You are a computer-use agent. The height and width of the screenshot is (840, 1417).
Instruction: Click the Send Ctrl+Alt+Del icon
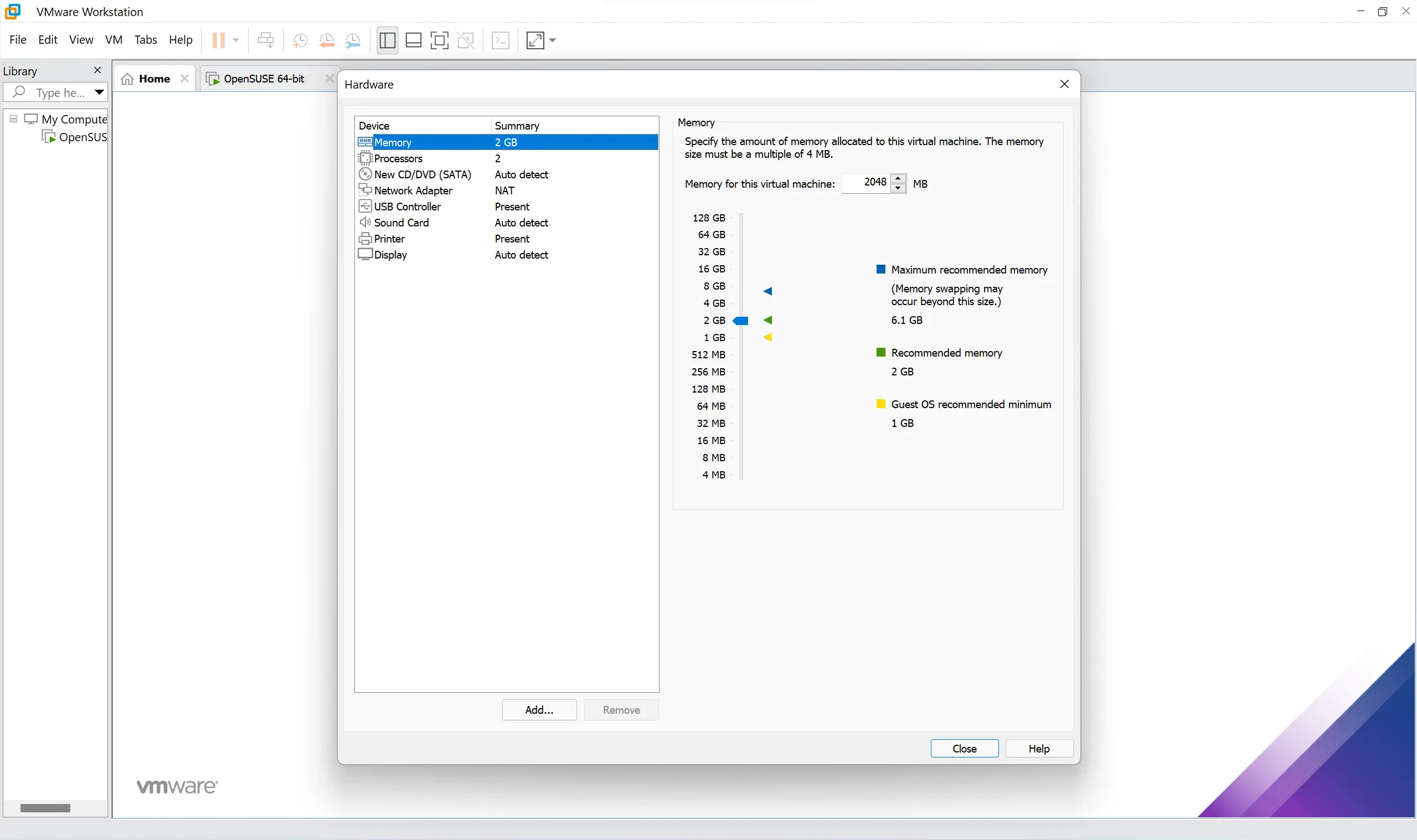(265, 40)
